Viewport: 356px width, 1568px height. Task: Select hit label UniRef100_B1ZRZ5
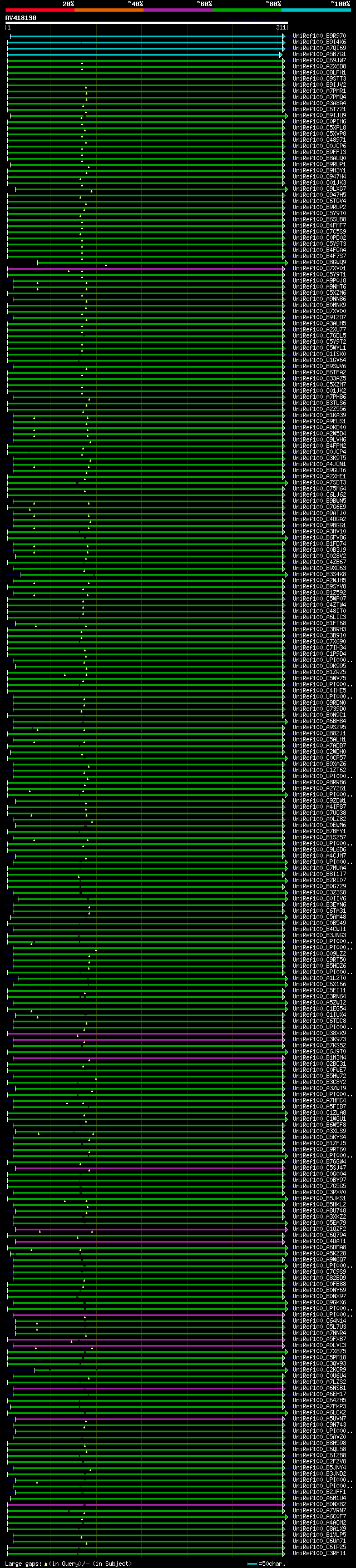pyautogui.click(x=319, y=672)
